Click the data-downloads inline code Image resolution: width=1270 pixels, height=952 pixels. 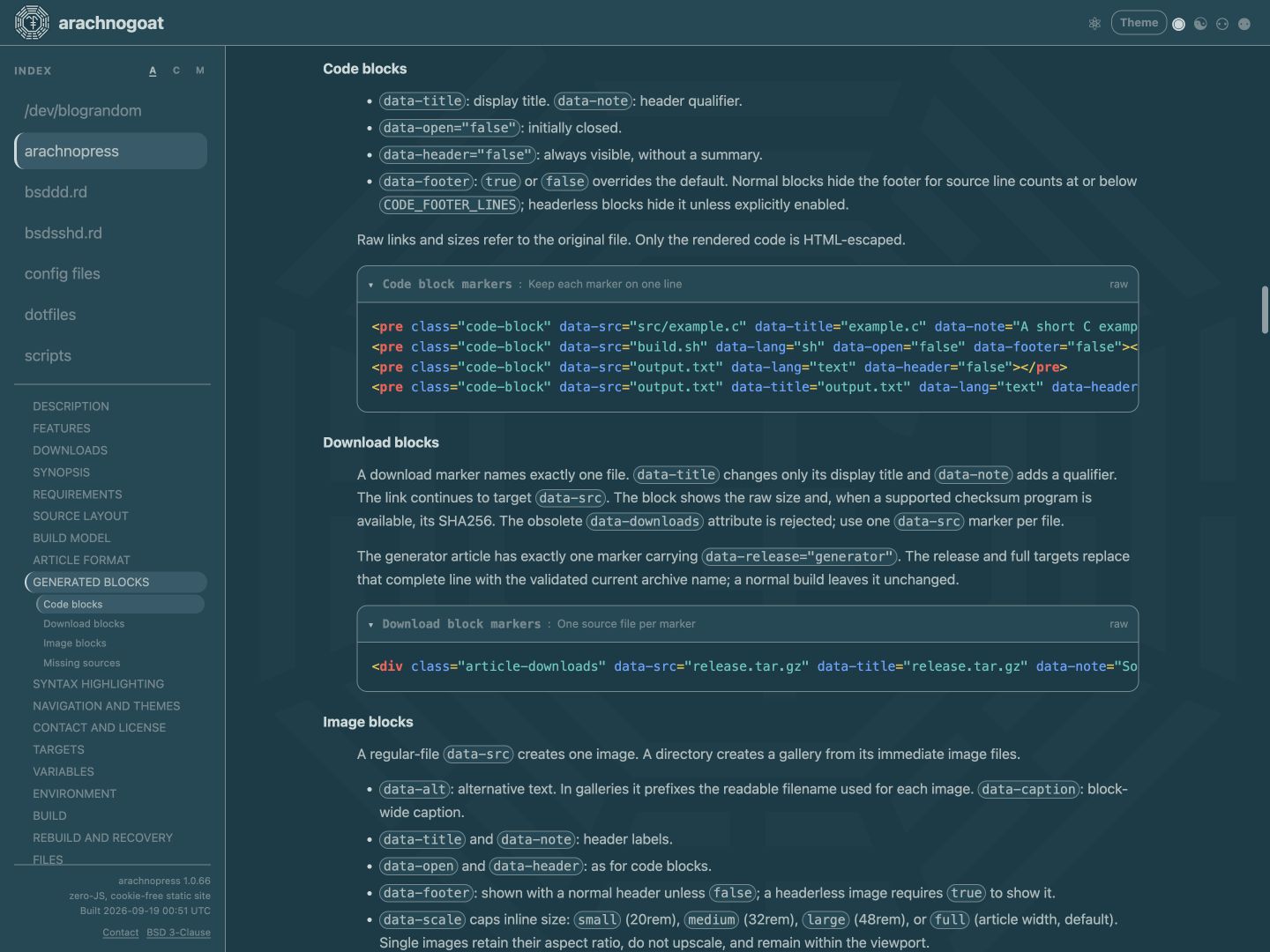click(645, 521)
